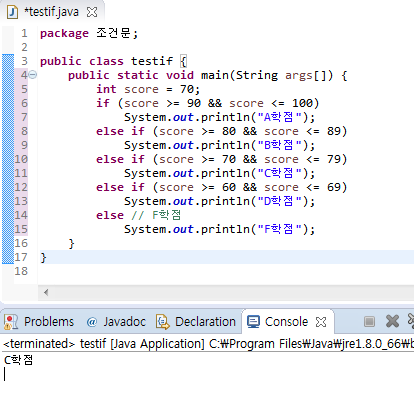Click the string "D학점" on line 13
Viewport: 414px width, 399px height.
coord(279,201)
